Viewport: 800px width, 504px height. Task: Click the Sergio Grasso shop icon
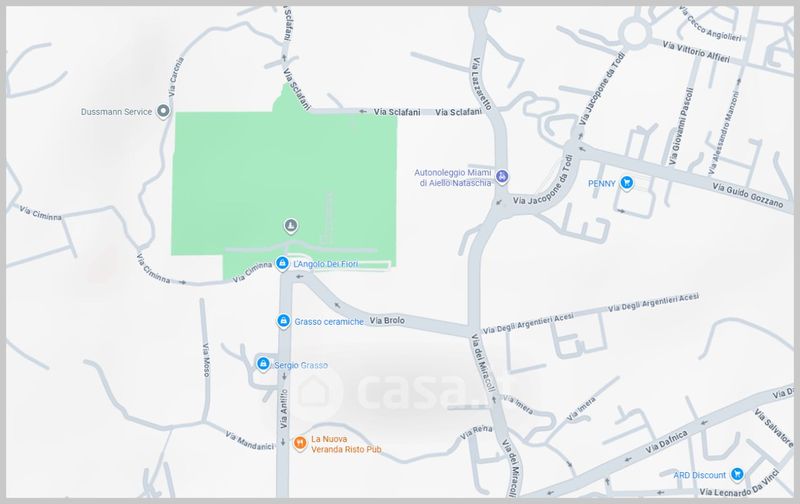pos(263,364)
